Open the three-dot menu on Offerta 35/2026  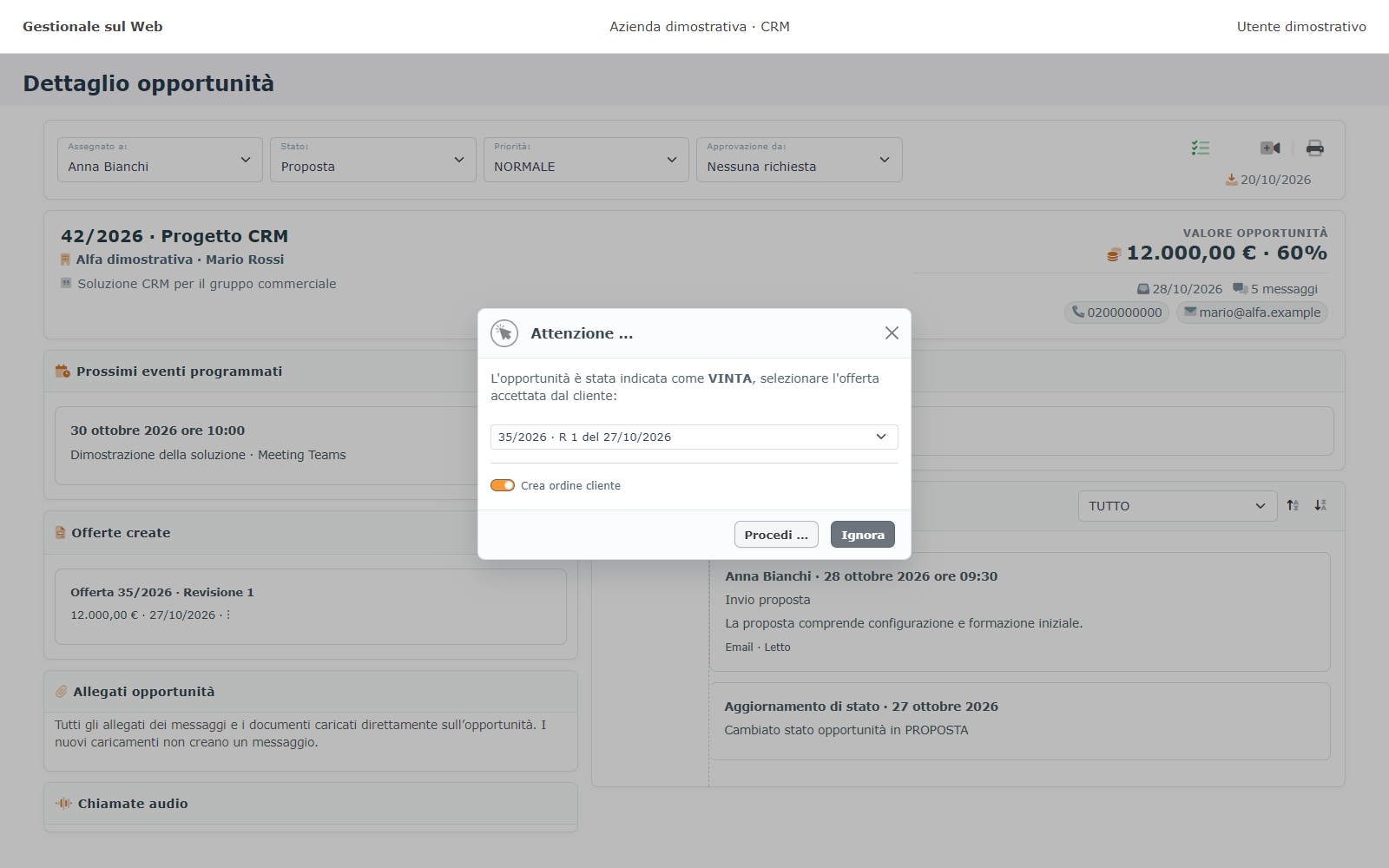click(x=228, y=615)
